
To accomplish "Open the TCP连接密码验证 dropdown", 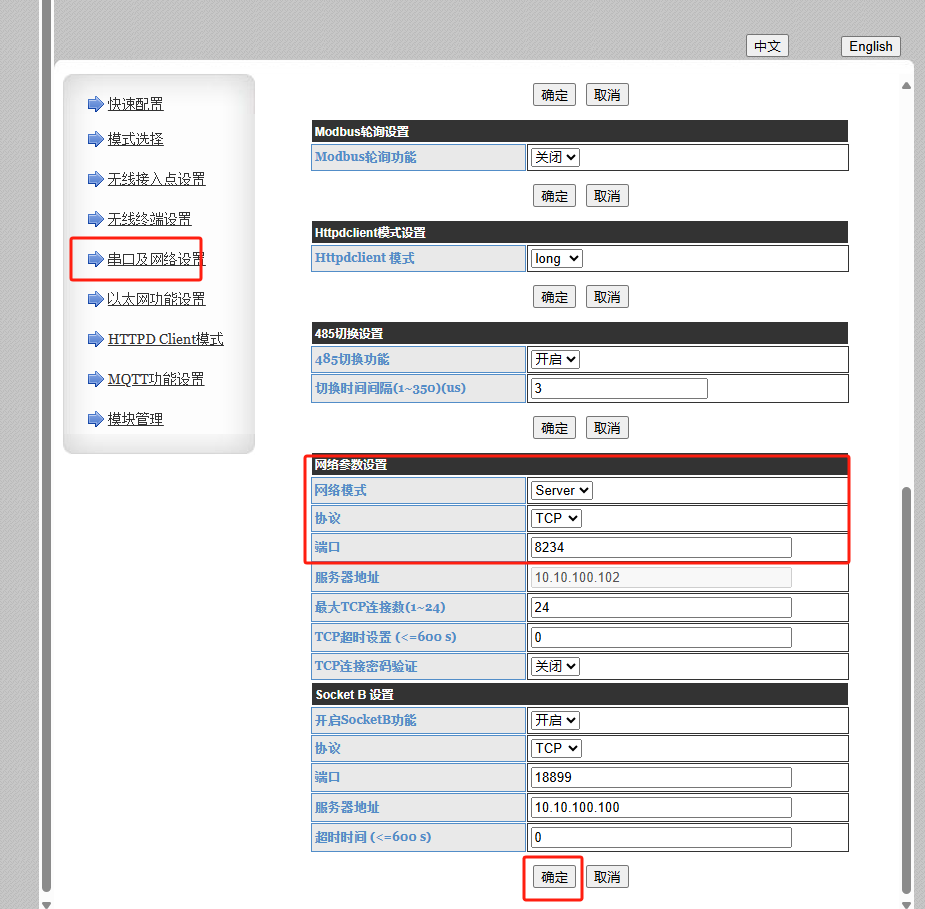I will point(555,667).
